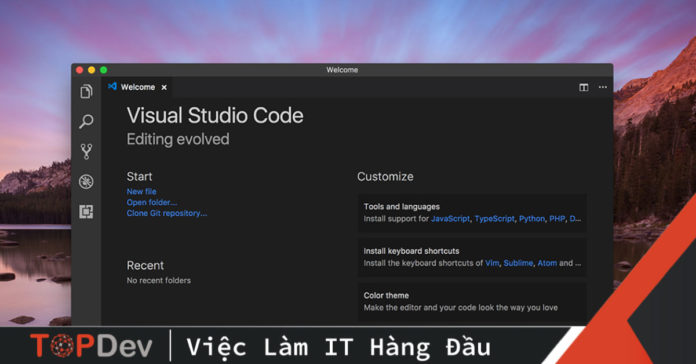Click the 'No recent folders' text
The image size is (696, 364).
click(158, 281)
